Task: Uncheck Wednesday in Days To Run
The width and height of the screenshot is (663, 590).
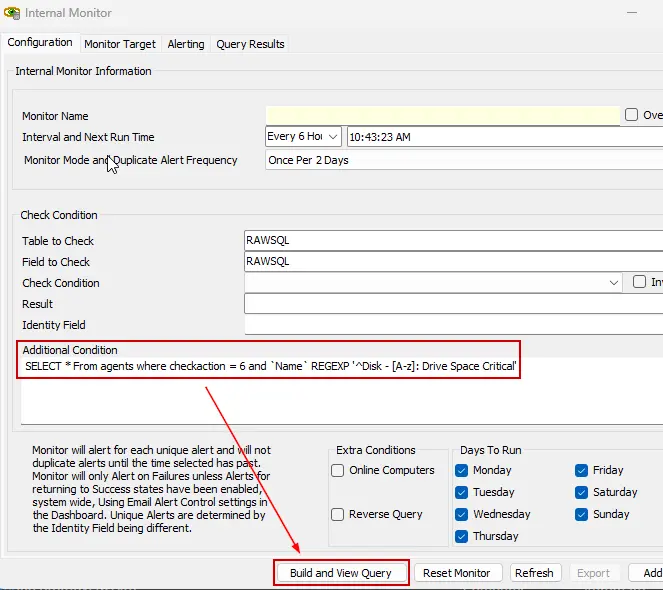Action: (x=462, y=514)
